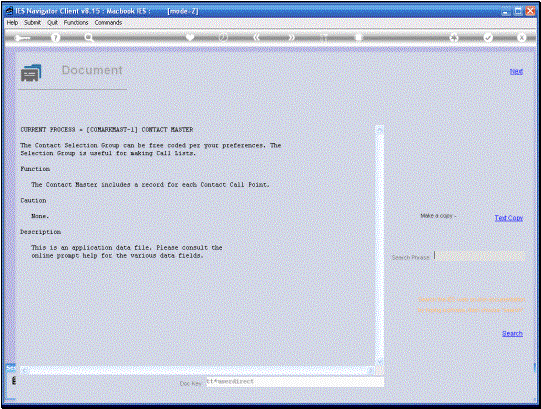The width and height of the screenshot is (541, 409).
Task: Open the Help menu
Action: coord(12,22)
